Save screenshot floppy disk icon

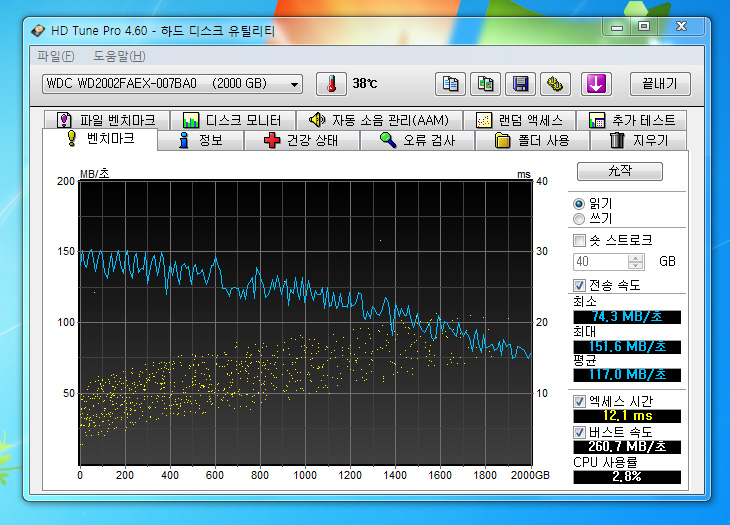pos(520,84)
